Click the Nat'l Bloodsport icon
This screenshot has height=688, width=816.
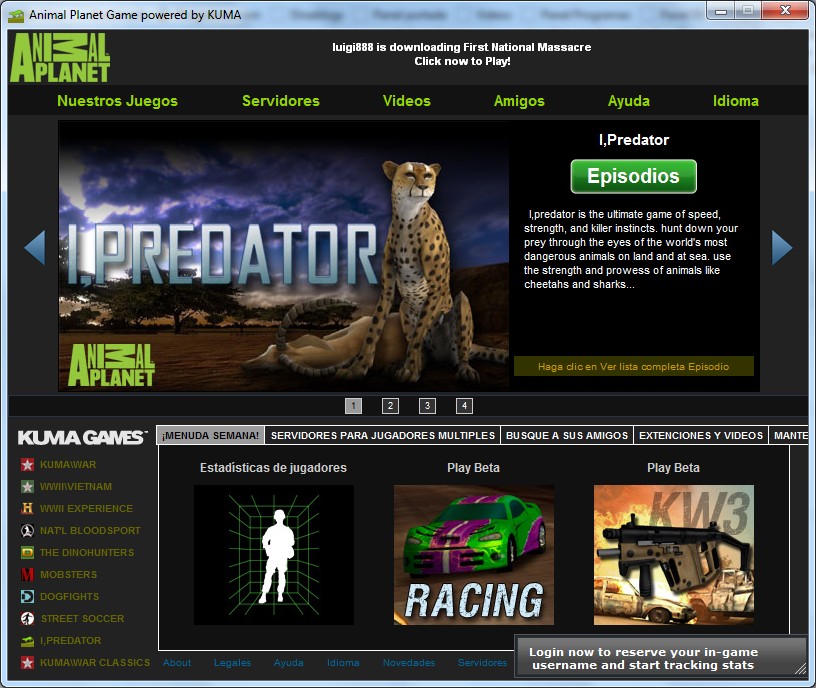pos(27,530)
